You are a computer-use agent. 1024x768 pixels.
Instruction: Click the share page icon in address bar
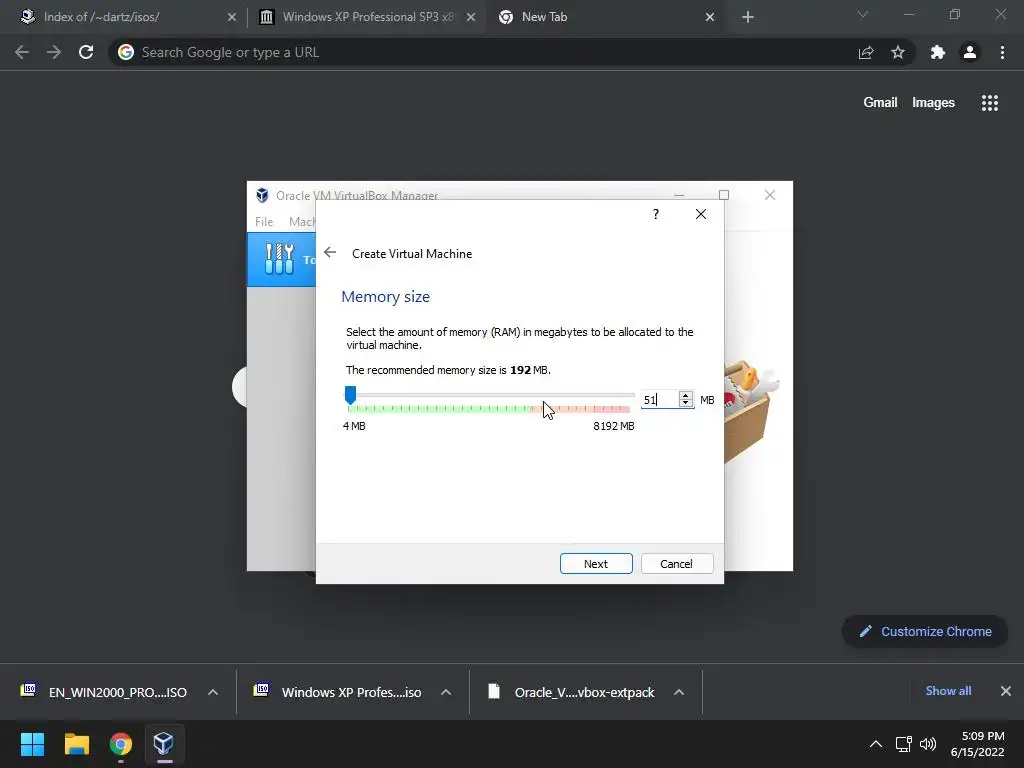click(x=866, y=52)
